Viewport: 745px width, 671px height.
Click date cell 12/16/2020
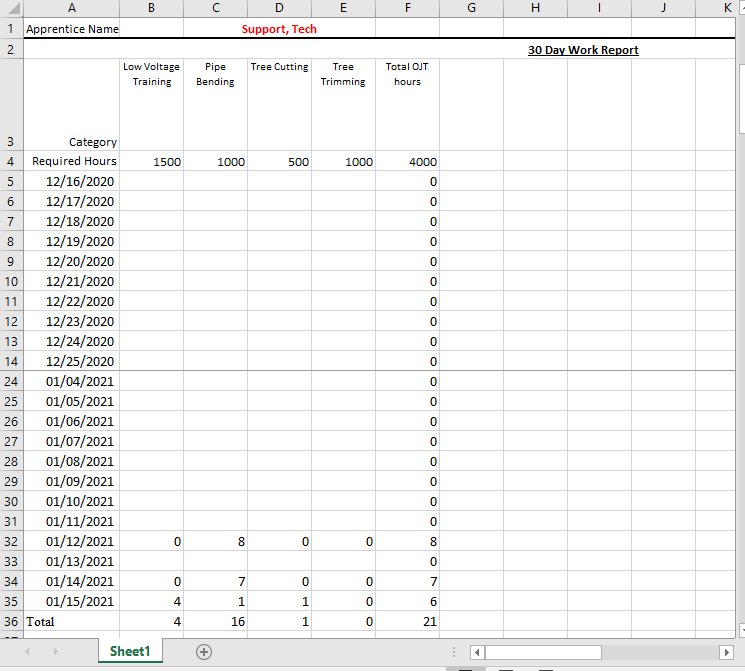pyautogui.click(x=72, y=182)
